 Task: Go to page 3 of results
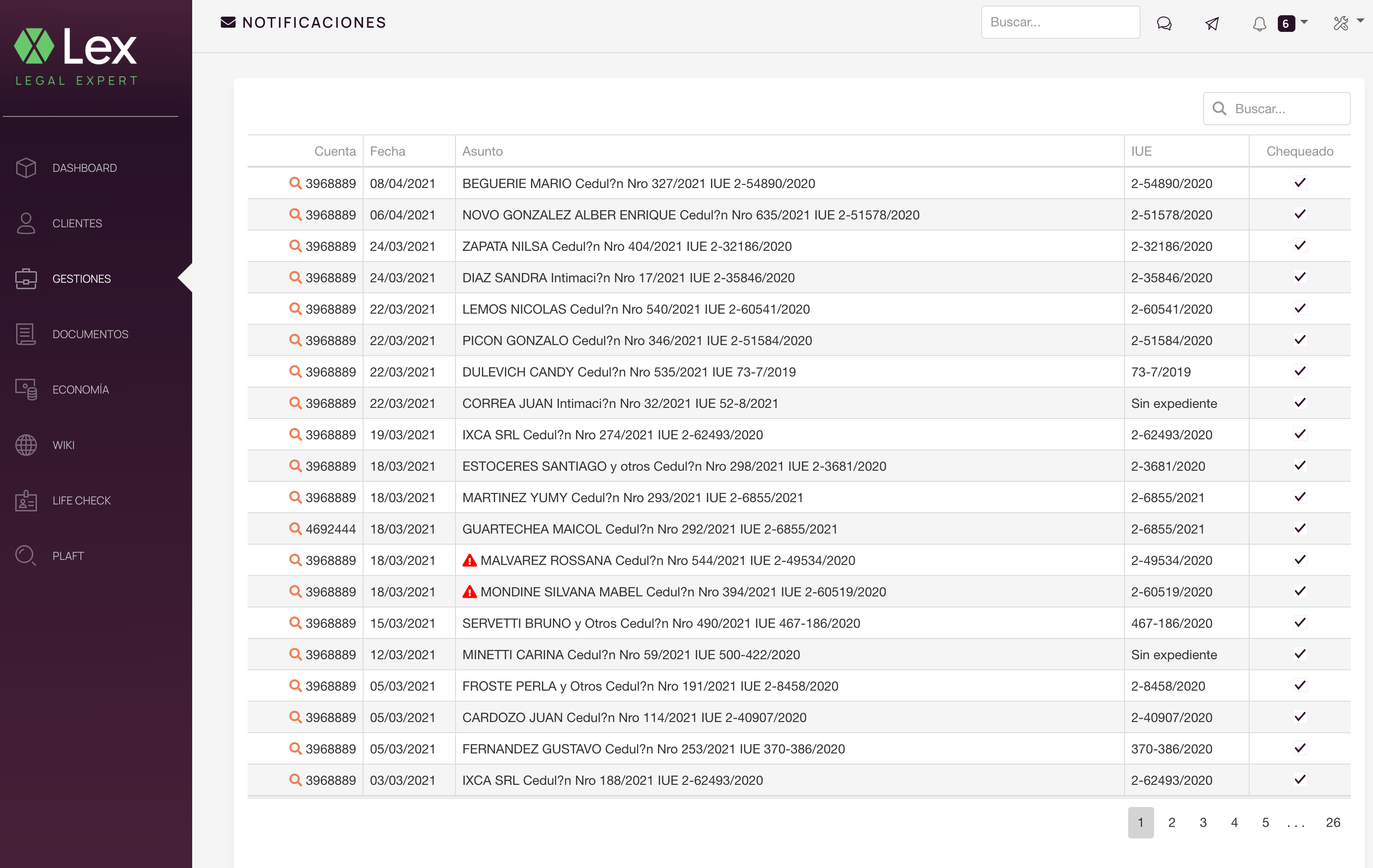(1203, 822)
